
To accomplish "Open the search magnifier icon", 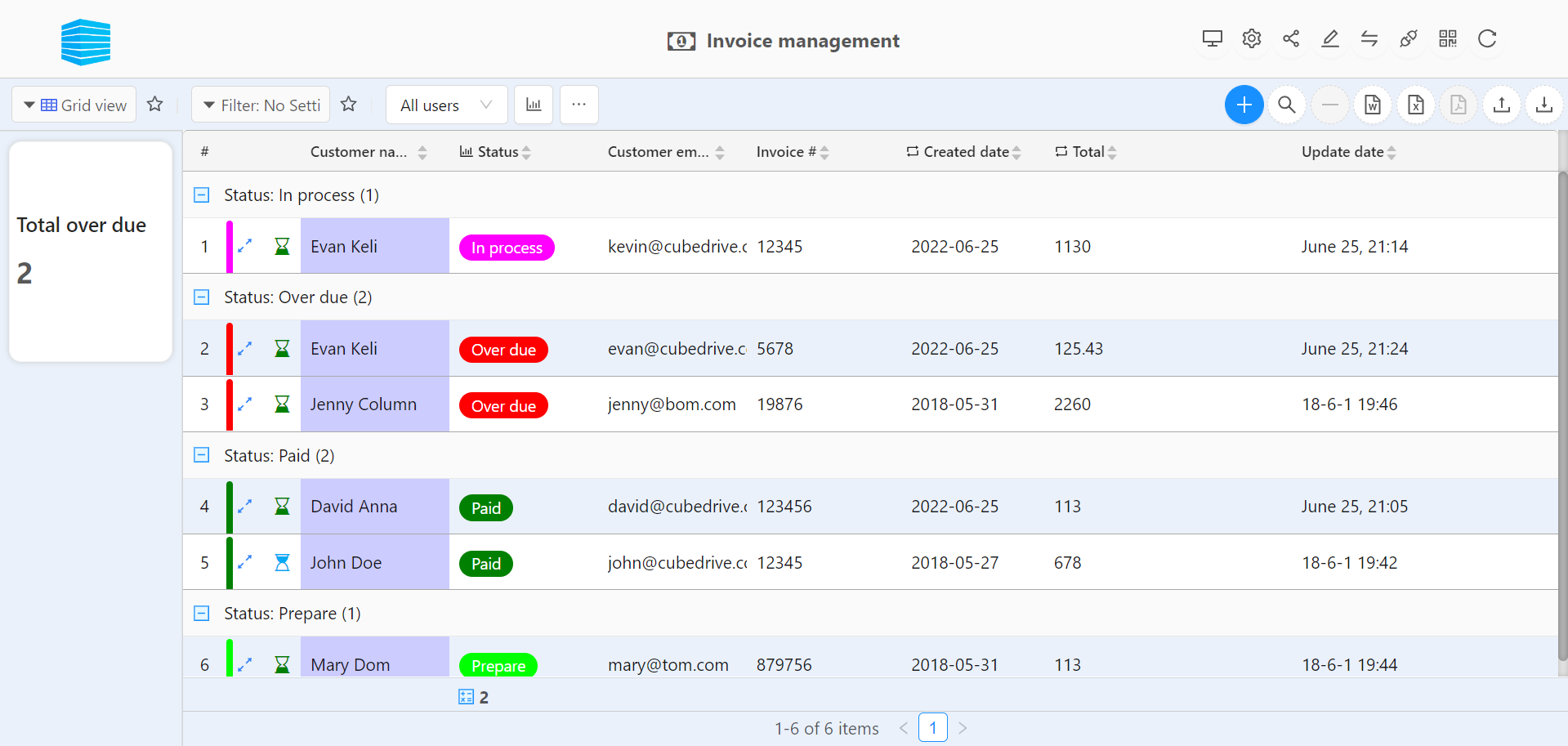I will (x=1287, y=105).
